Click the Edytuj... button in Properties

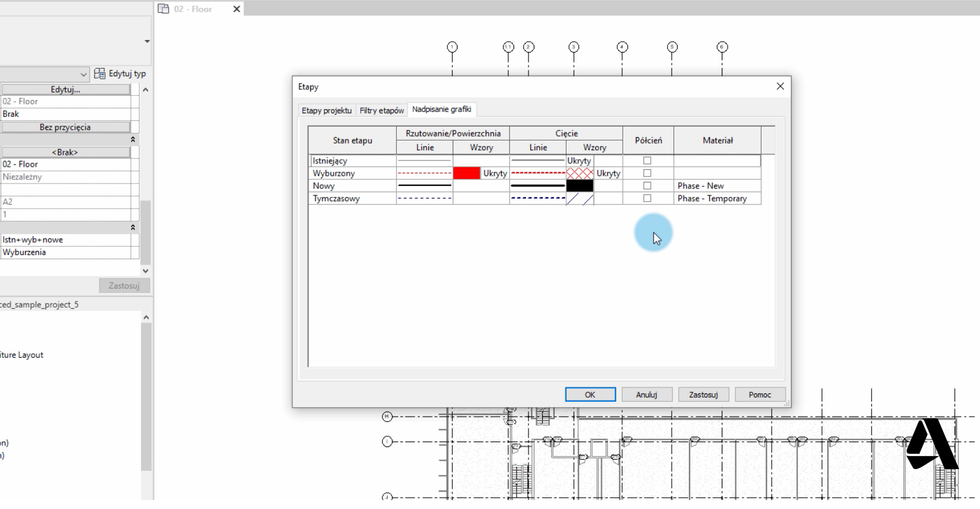tap(65, 89)
